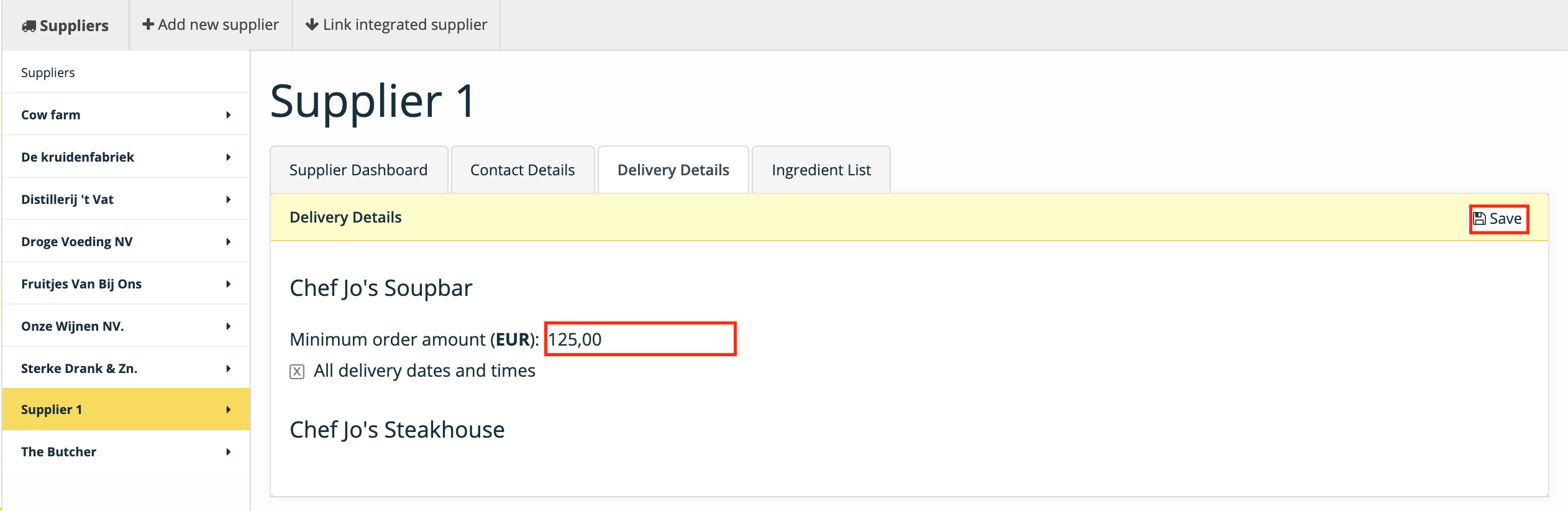Open the Ingredient List tab
1568x511 pixels.
tap(821, 170)
